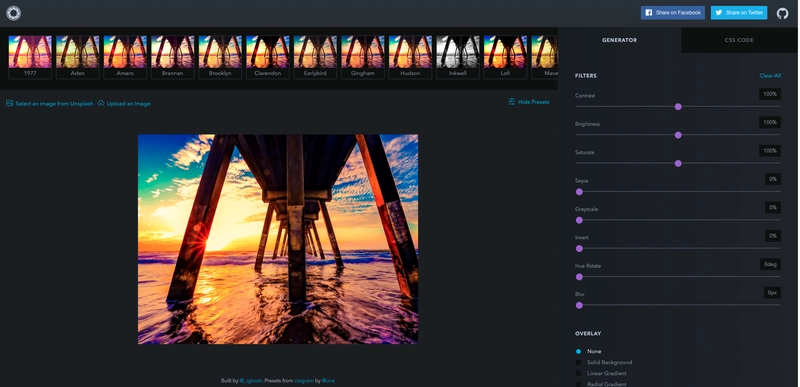Select the Linear Gradient overlay option

tap(602, 374)
